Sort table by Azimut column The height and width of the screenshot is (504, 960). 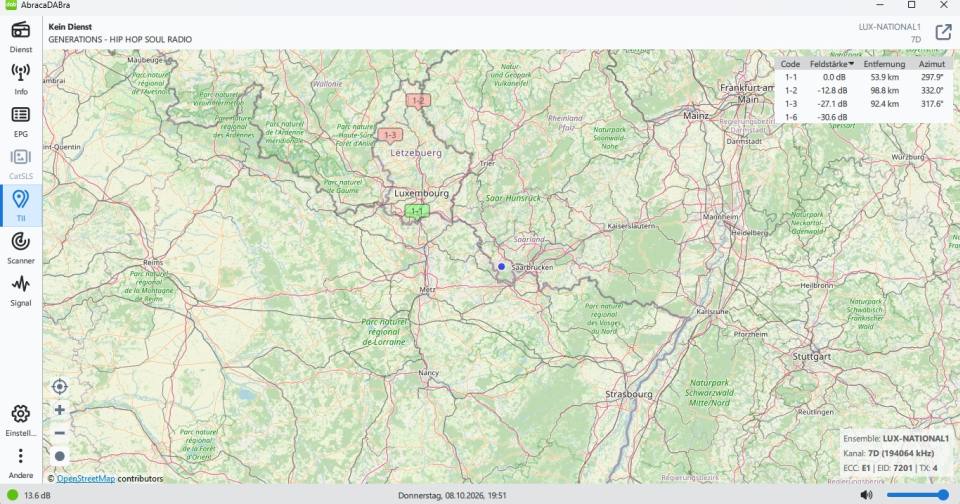[x=932, y=64]
